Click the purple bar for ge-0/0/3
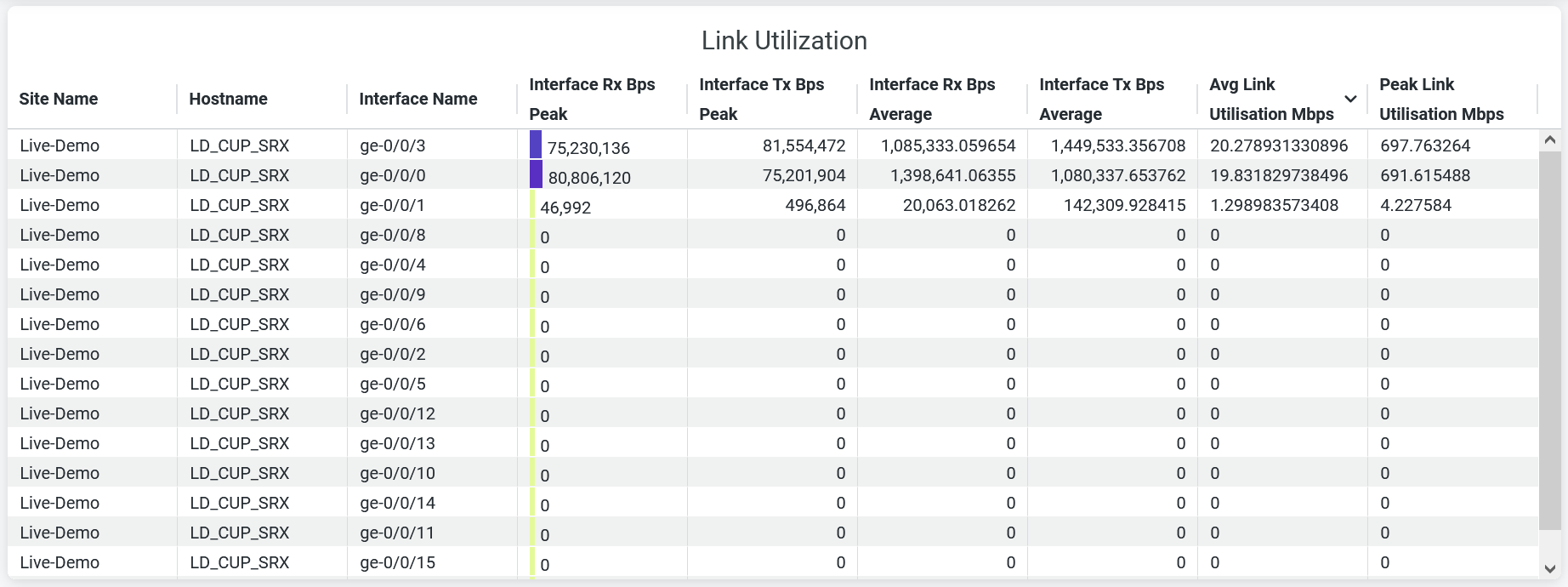The image size is (1568, 587). pos(536,145)
